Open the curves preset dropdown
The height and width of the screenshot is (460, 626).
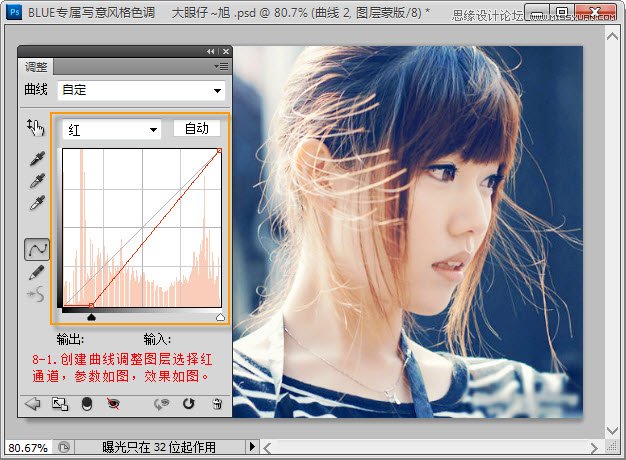(141, 90)
